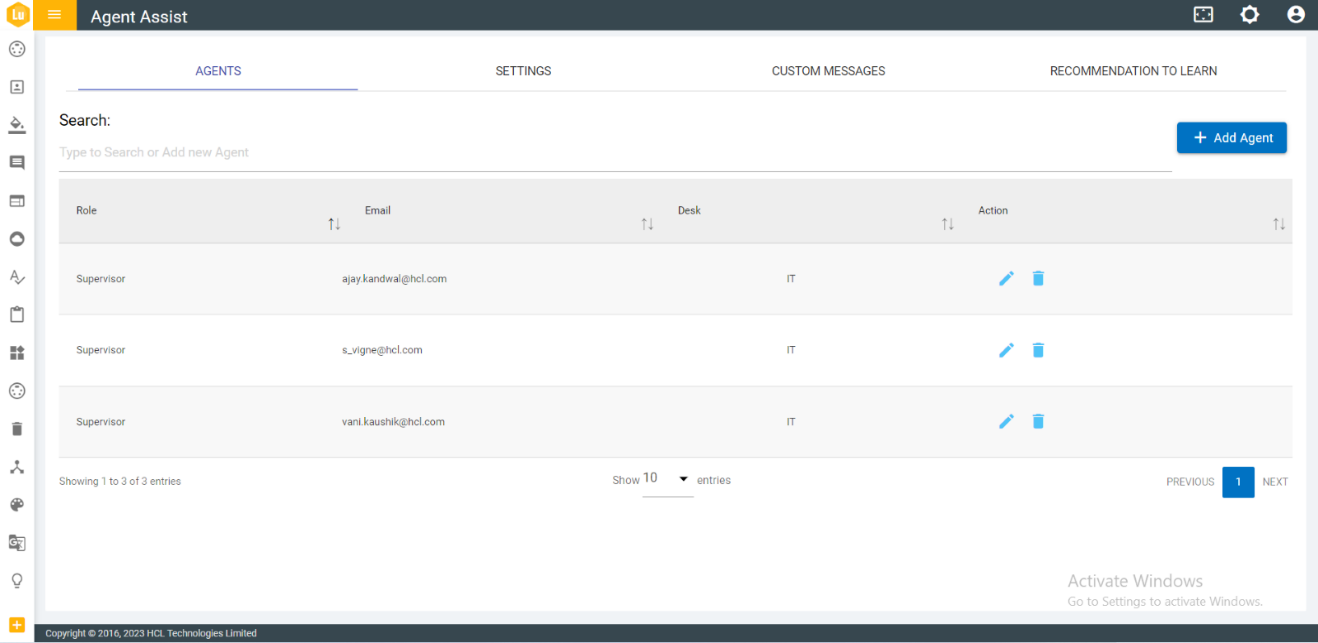Click the Desk column header

[x=689, y=210]
